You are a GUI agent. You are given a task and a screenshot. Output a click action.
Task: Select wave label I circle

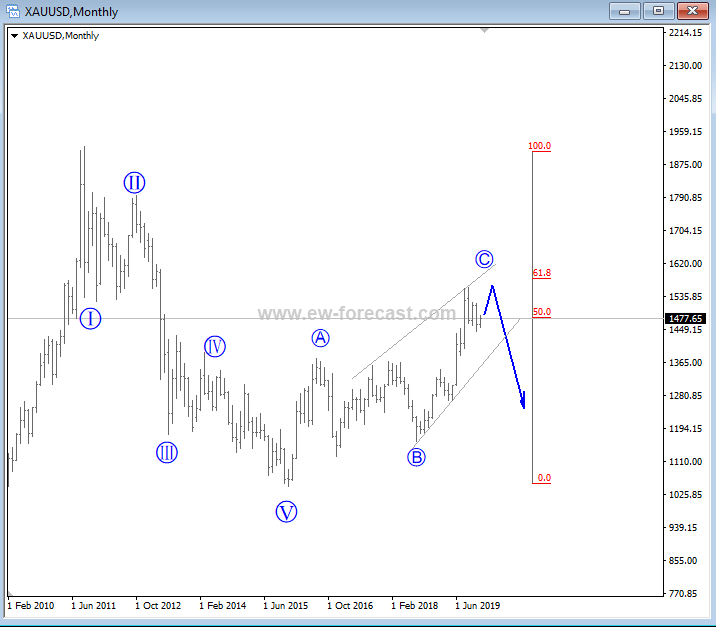coord(90,319)
